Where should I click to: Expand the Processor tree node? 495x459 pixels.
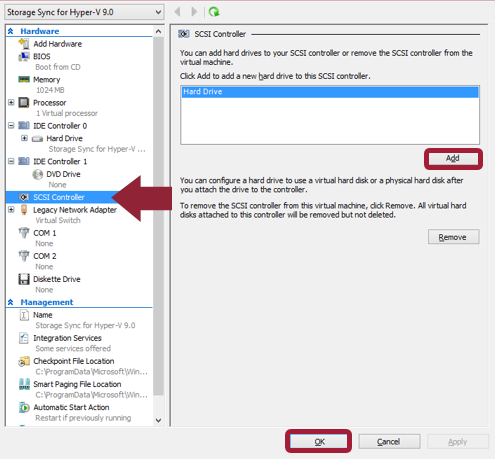pyautogui.click(x=11, y=102)
